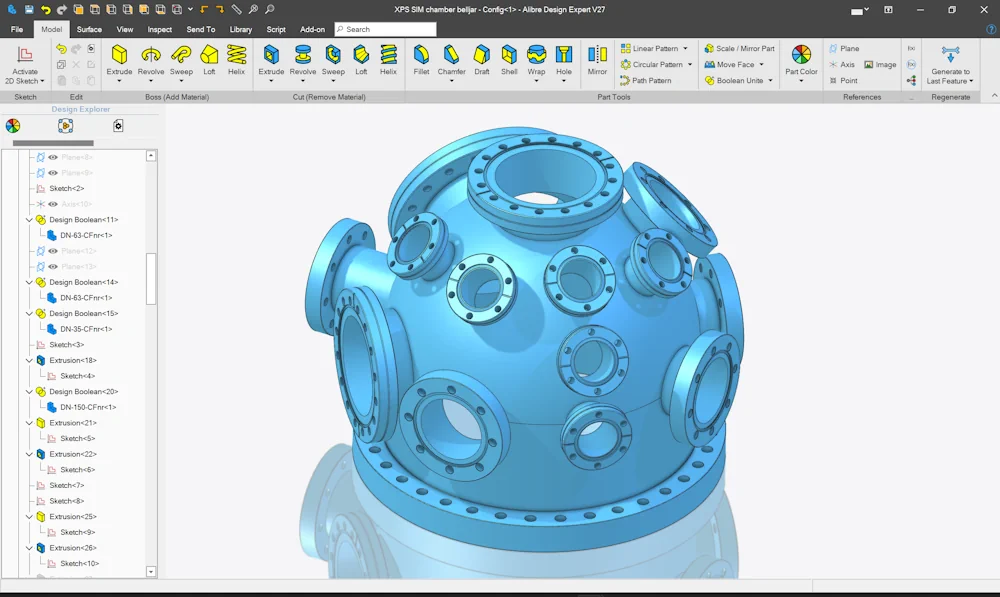1000x597 pixels.
Task: Click the Scale / Mirror Part button
Action: tap(740, 48)
